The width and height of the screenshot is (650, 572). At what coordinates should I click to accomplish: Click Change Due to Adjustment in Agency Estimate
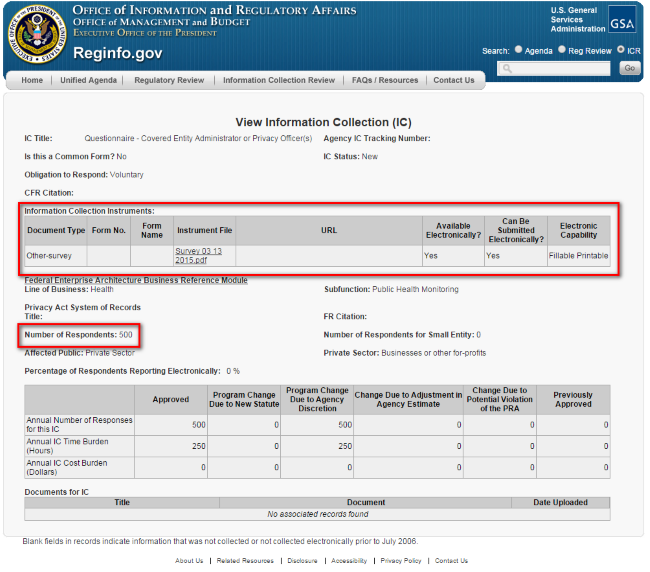point(408,399)
